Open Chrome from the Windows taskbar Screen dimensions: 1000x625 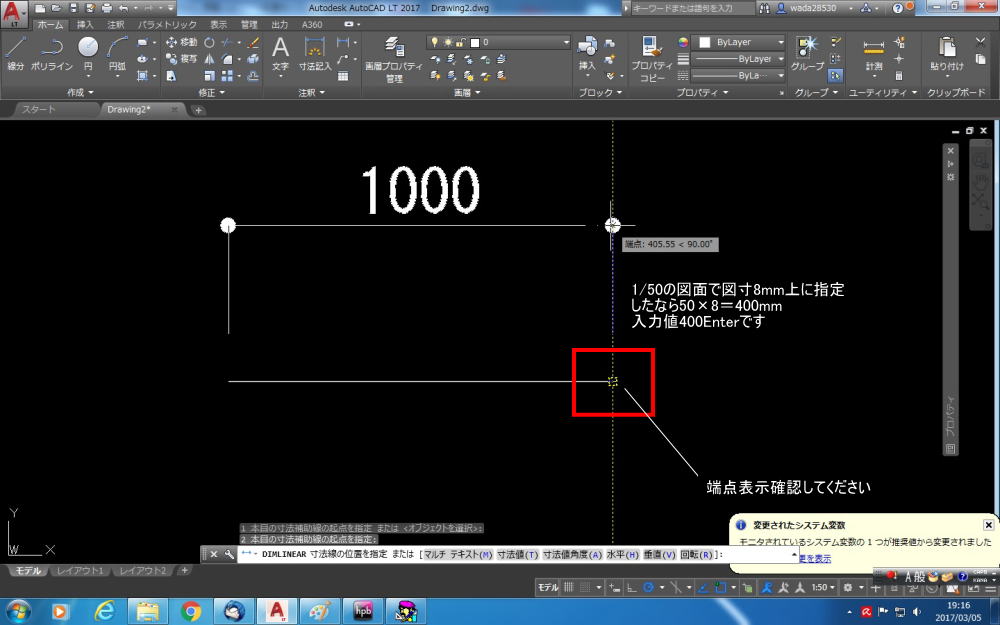(x=190, y=612)
